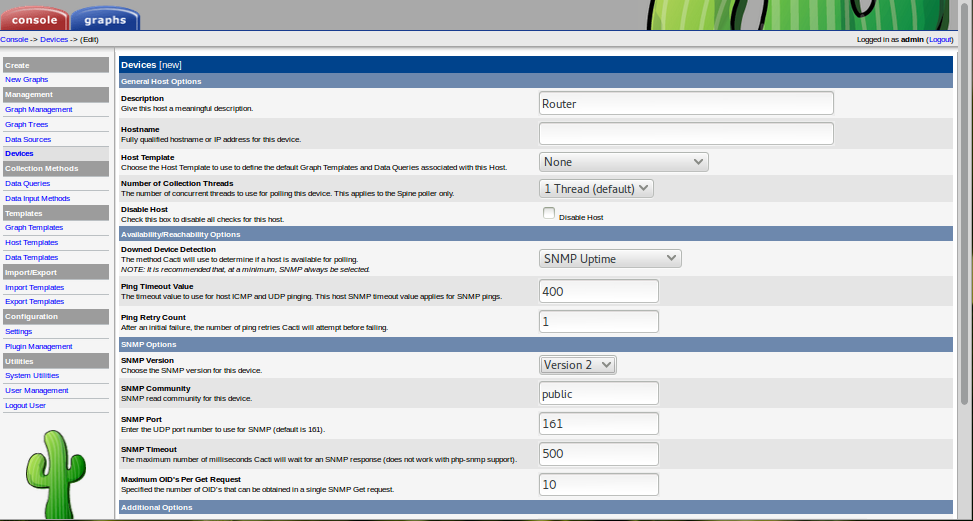Click the SNMP Port input field
Viewport: 973px width, 521px height.
(598, 424)
